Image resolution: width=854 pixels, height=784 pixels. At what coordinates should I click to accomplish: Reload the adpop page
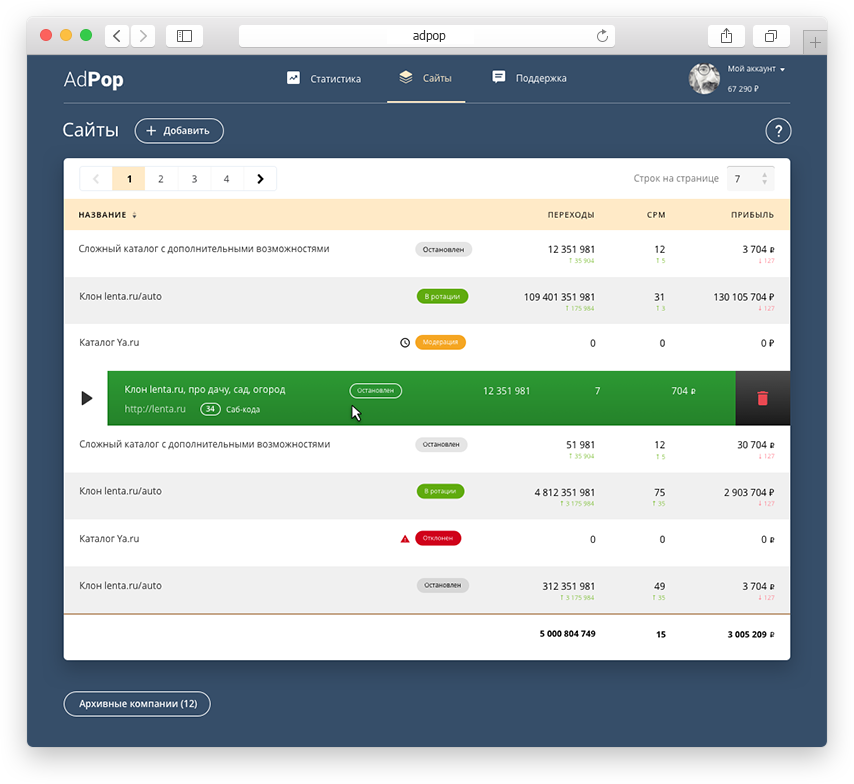point(602,36)
